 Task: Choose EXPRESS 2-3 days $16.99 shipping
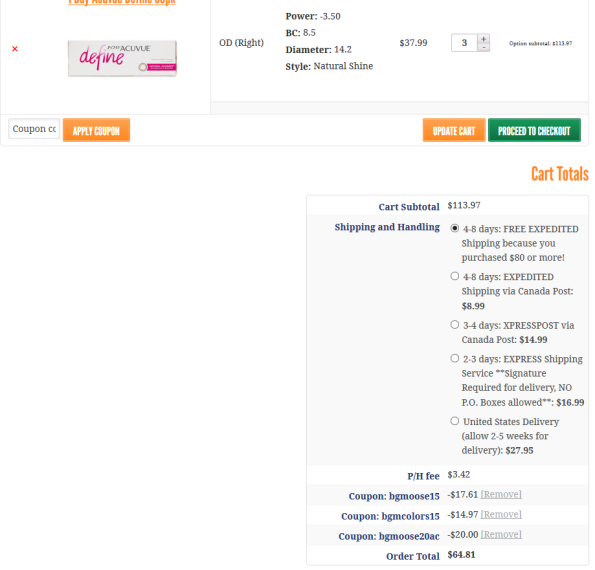click(x=455, y=359)
